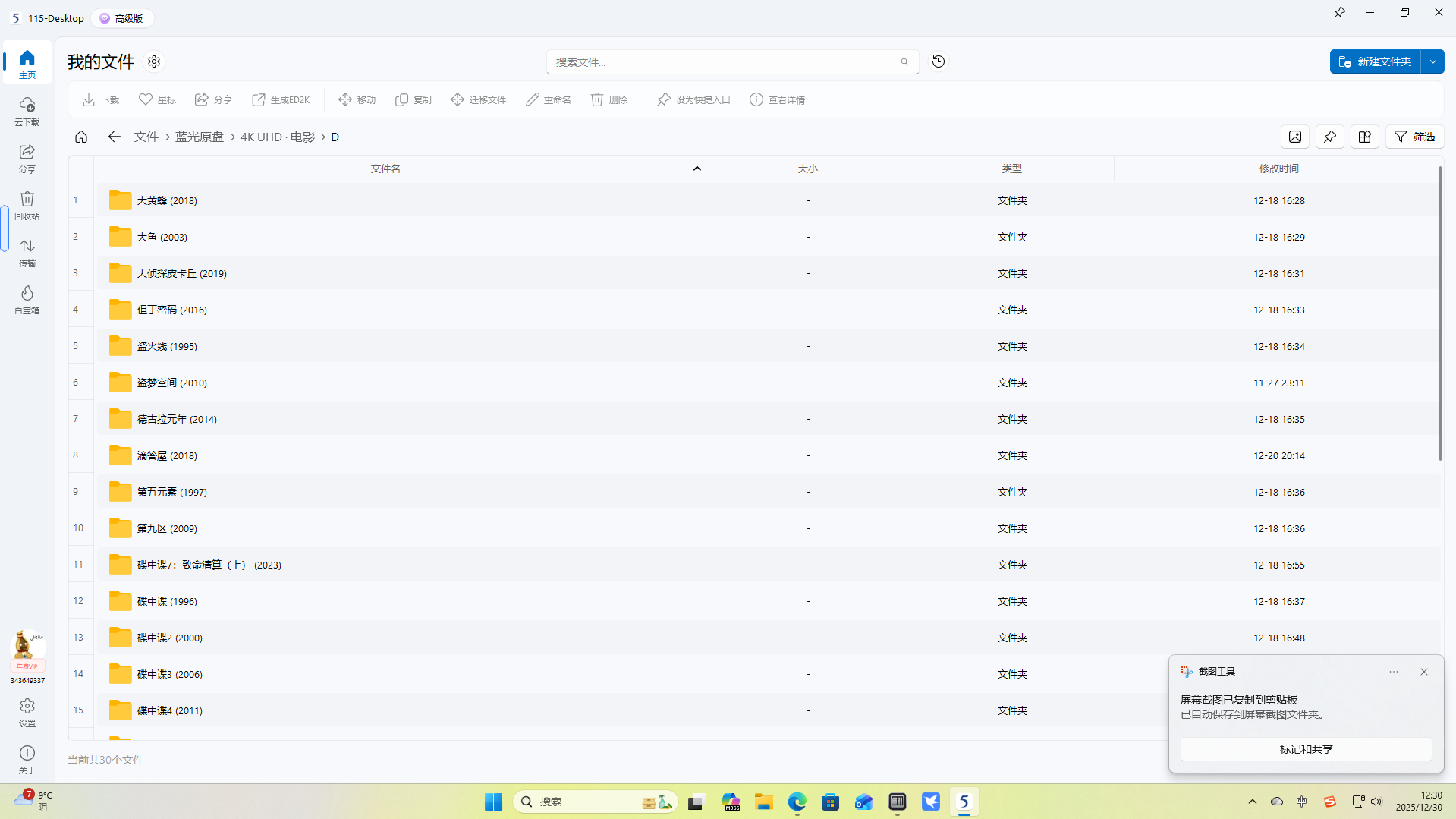The width and height of the screenshot is (1456, 819).
Task: Select the 大鱼 (2003) folder
Action: click(768, 237)
